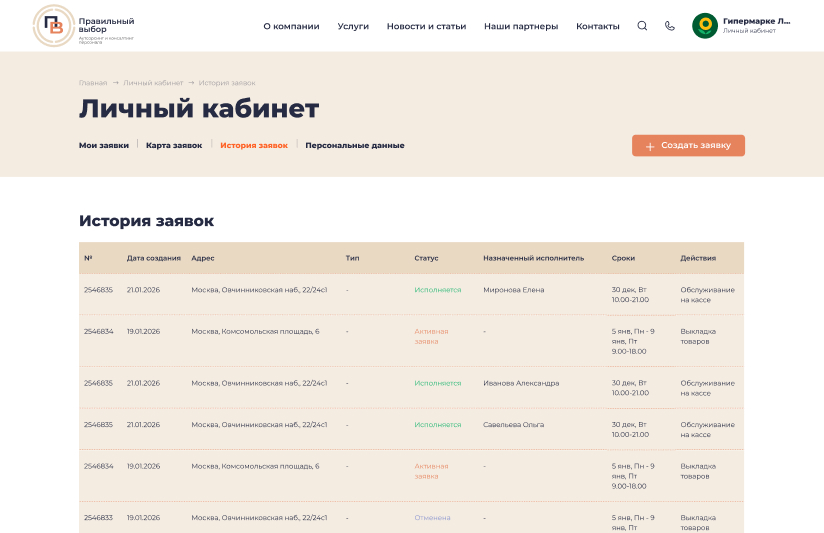Screen dimensions: 824x533
Task: Switch to Мои заявки tab
Action: (104, 146)
